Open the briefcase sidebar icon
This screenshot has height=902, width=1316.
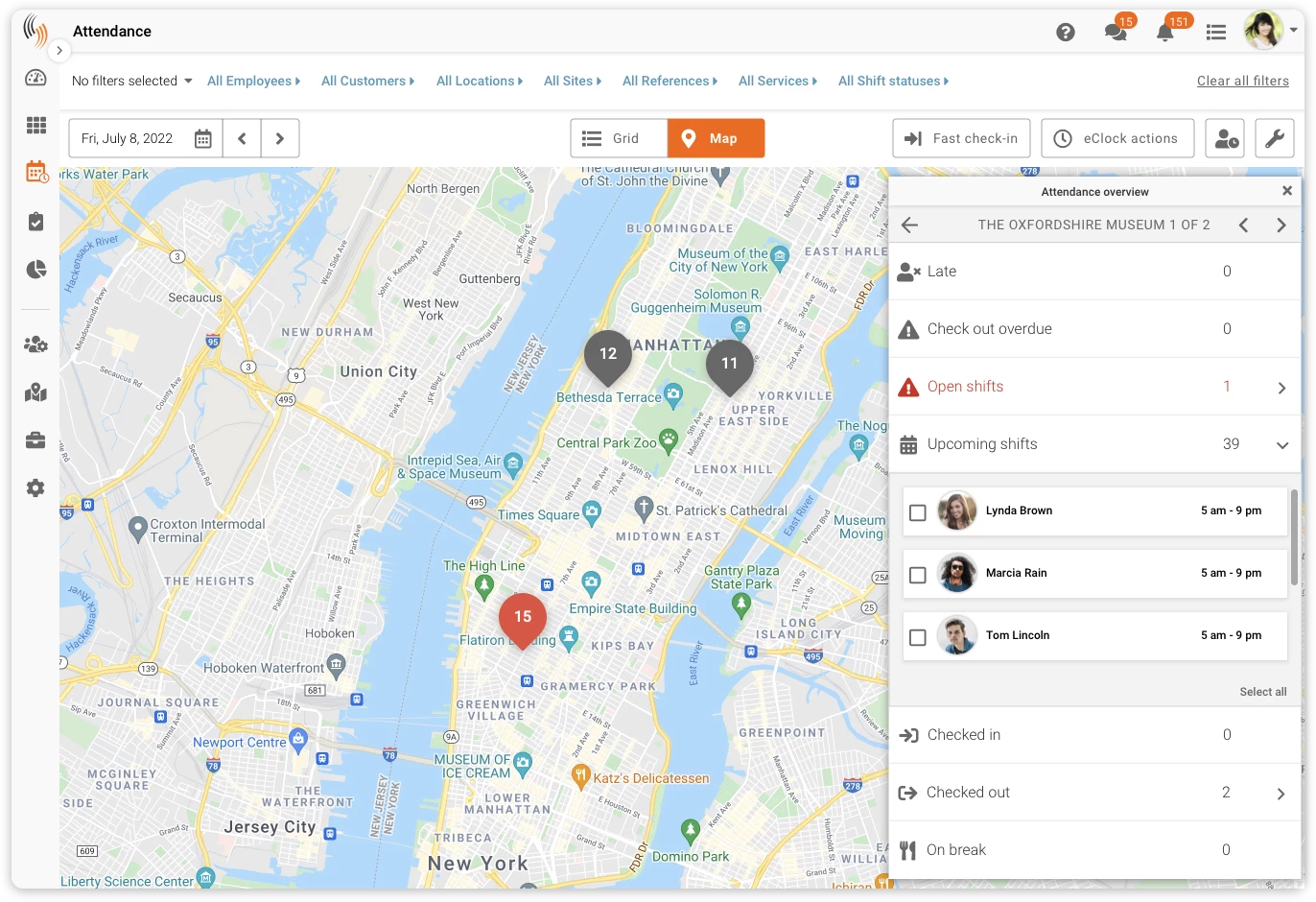pos(35,440)
